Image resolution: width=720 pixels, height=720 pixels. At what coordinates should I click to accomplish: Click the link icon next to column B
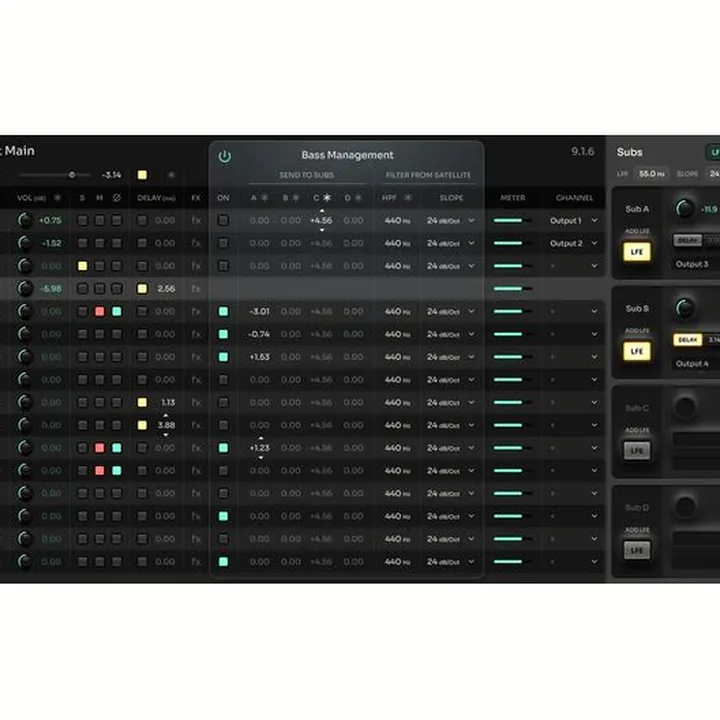296,197
